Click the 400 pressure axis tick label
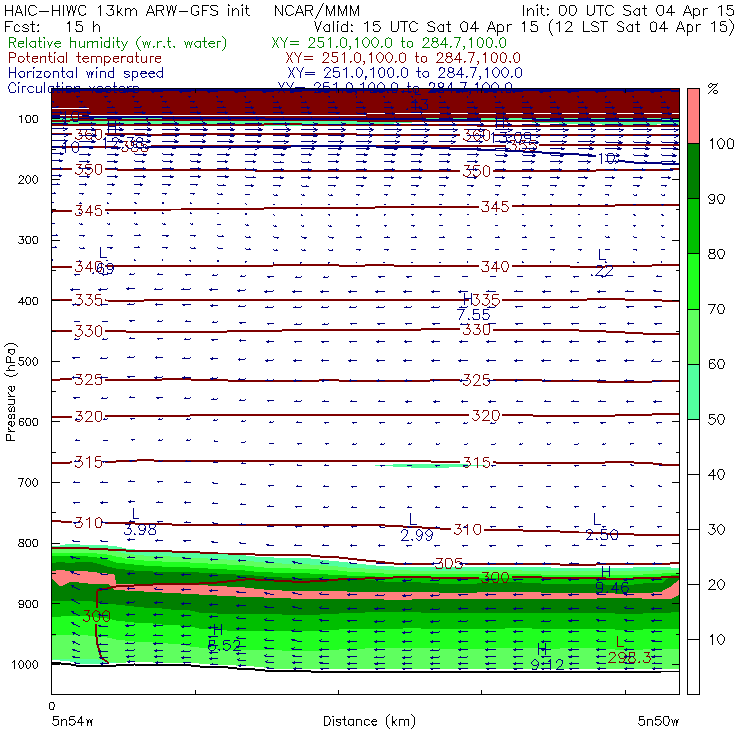 28,301
